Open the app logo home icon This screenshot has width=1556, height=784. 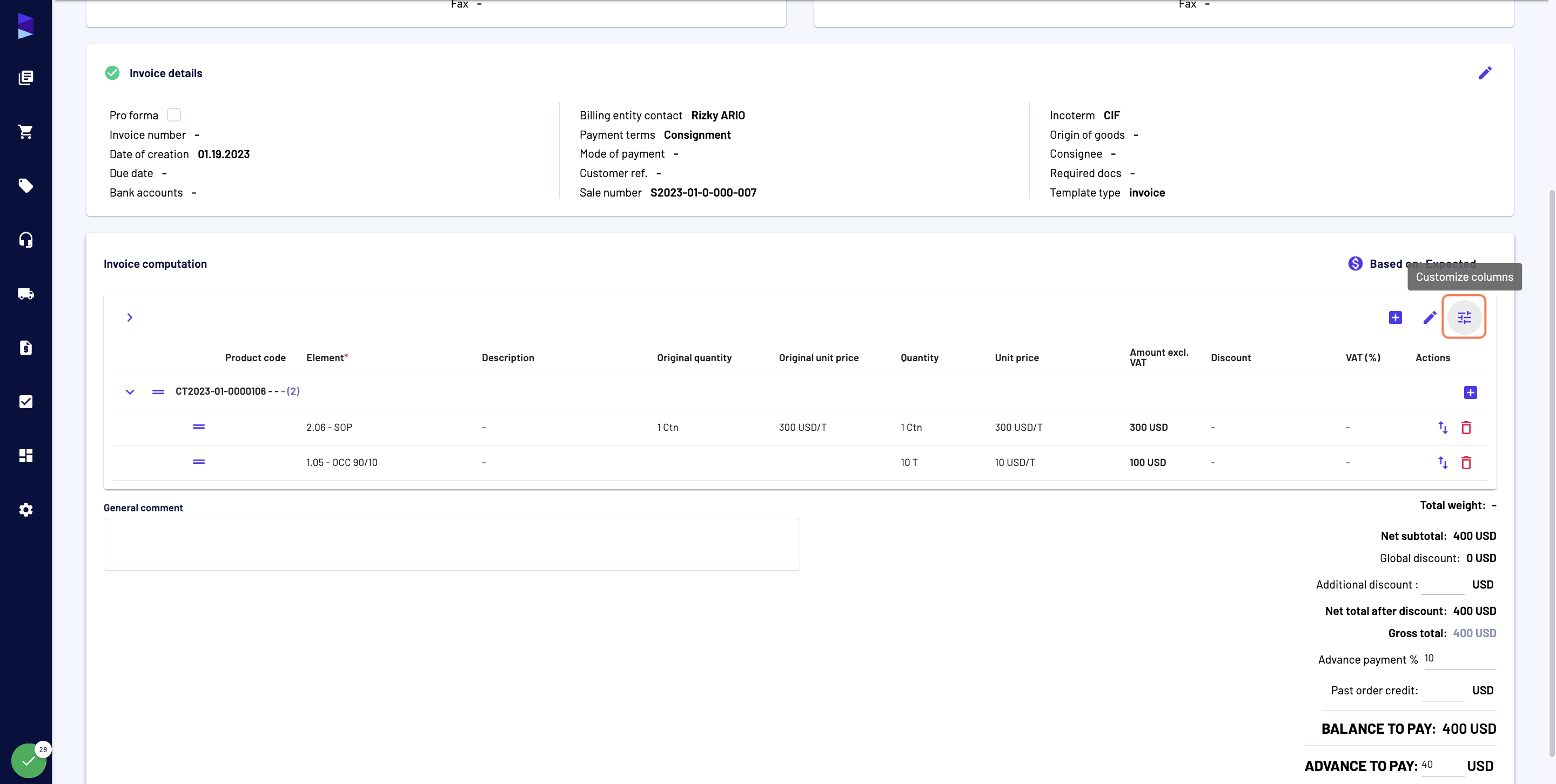(25, 26)
